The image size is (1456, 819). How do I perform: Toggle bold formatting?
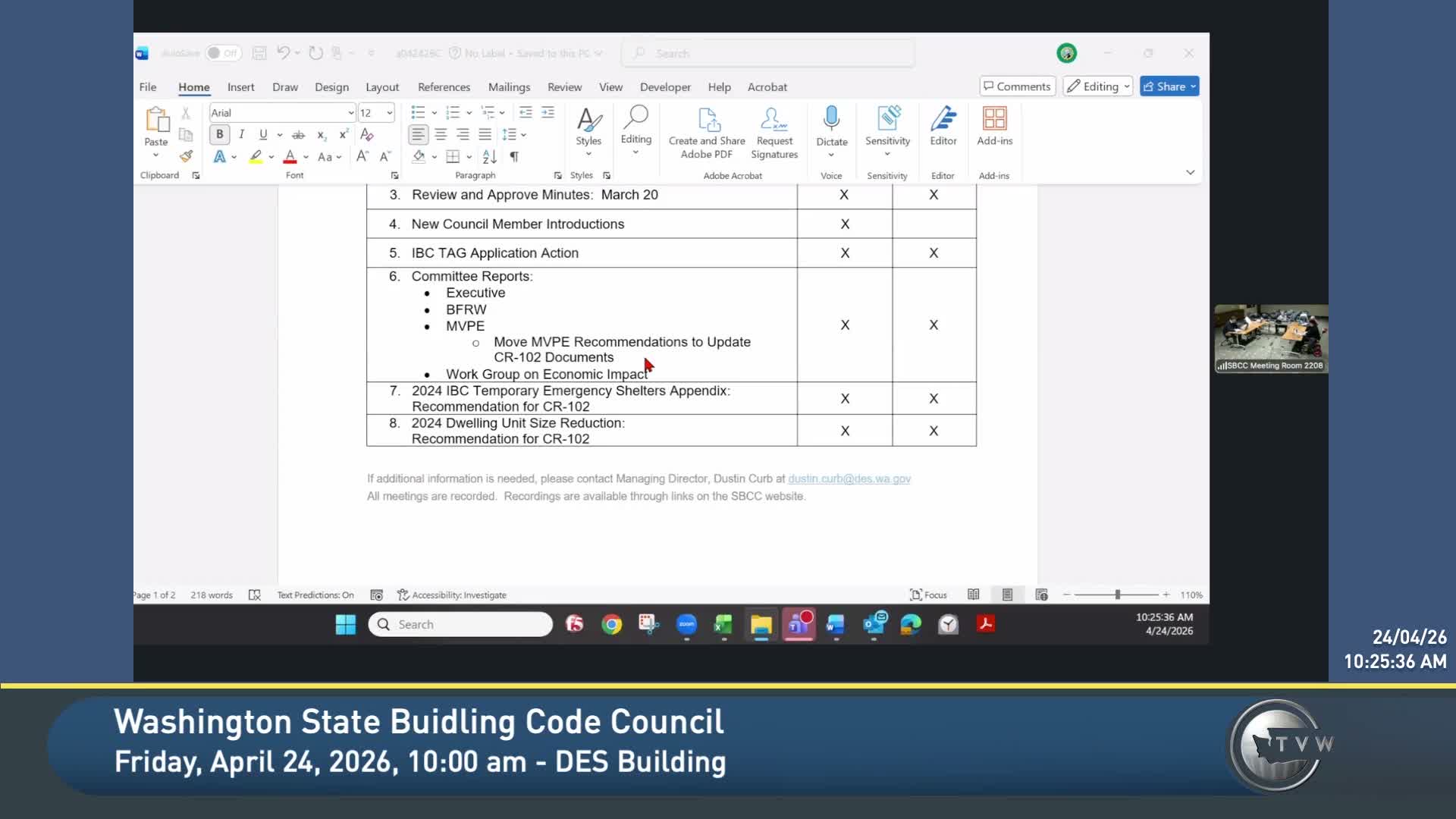tap(220, 134)
